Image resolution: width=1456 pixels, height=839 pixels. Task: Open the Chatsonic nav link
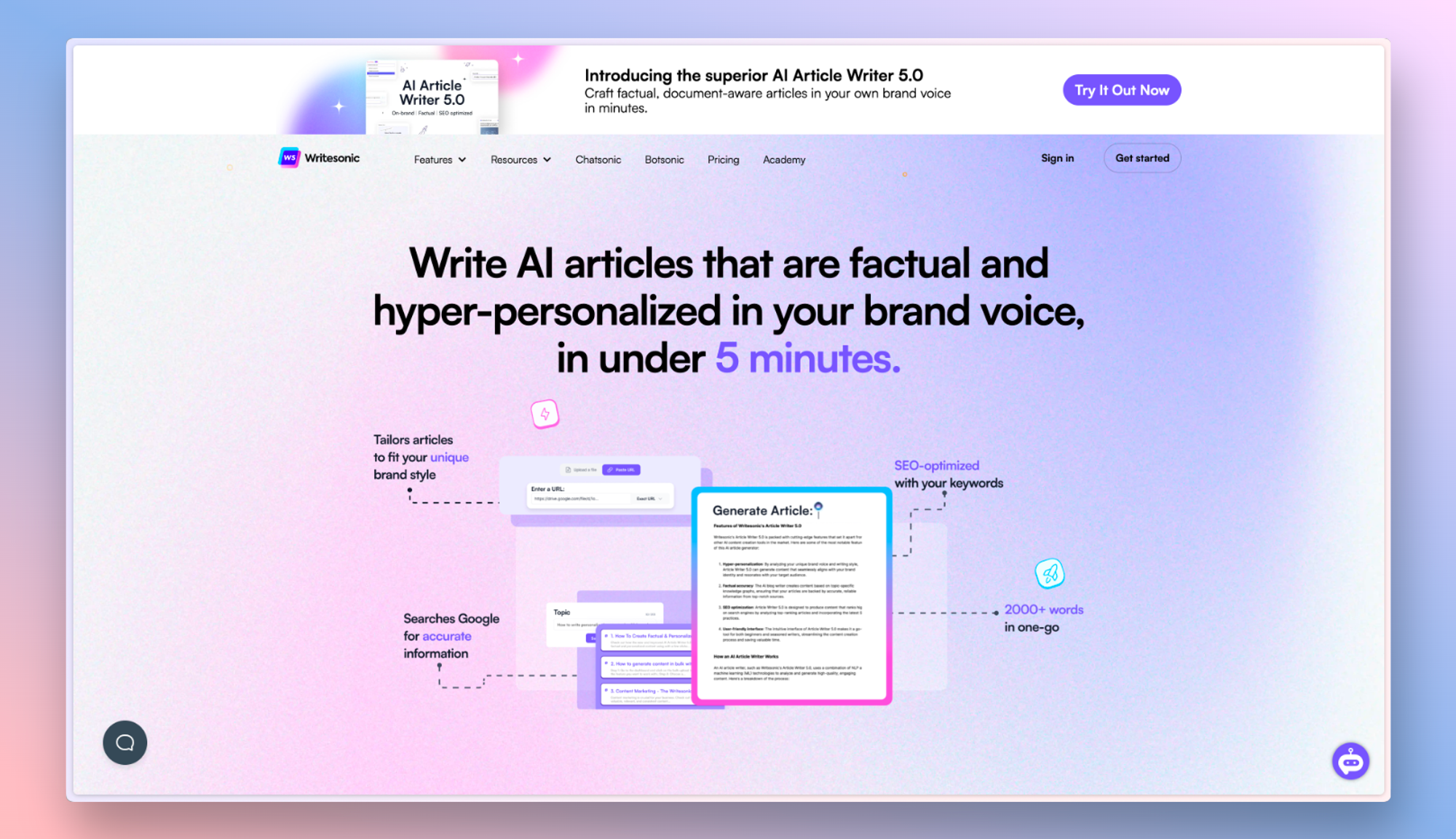598,159
